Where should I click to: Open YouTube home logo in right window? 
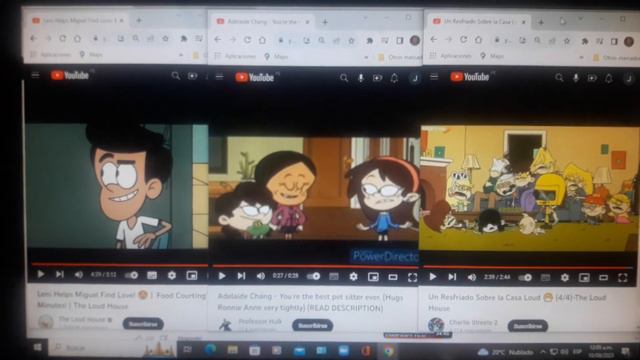click(x=470, y=77)
